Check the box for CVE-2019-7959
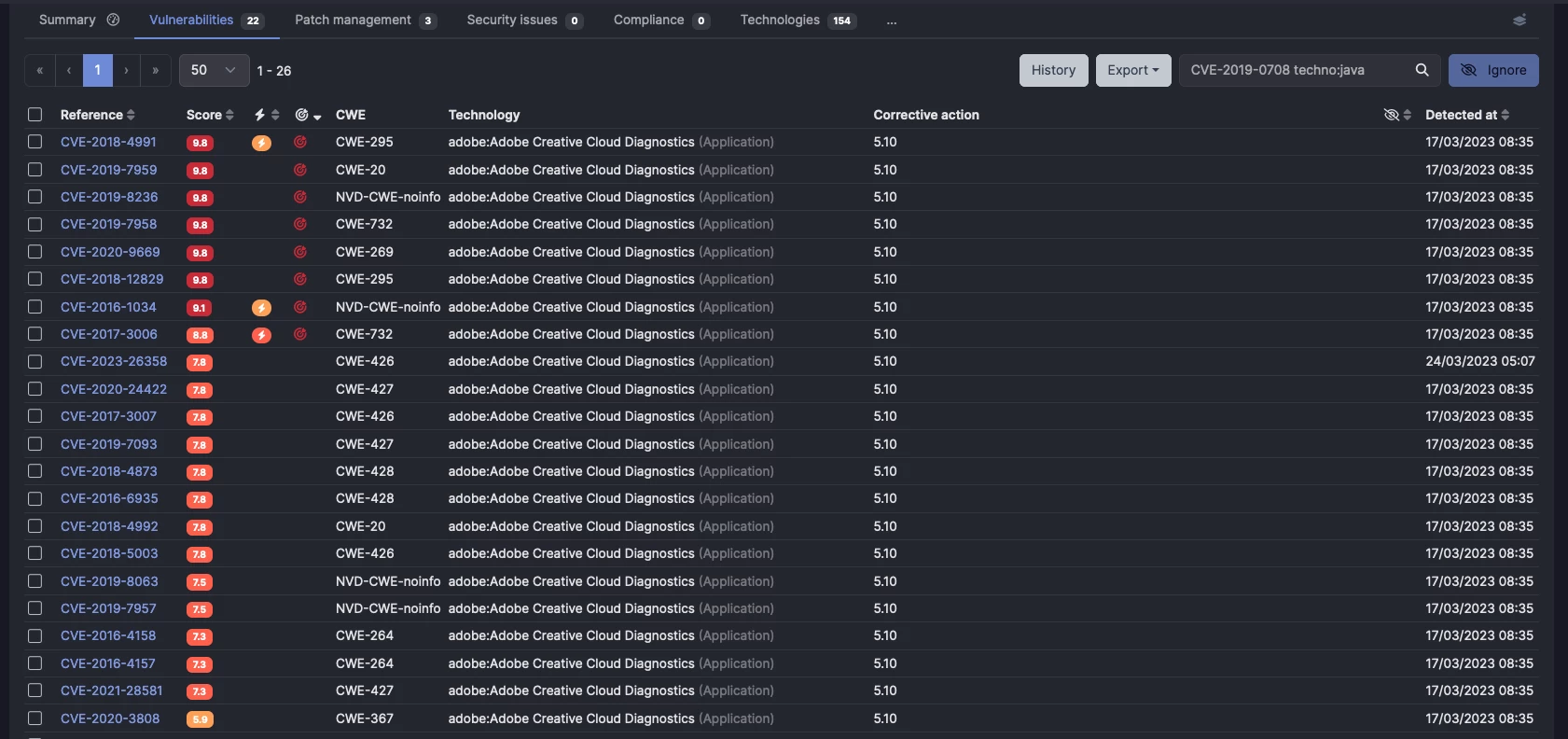This screenshot has width=1568, height=739. click(35, 169)
